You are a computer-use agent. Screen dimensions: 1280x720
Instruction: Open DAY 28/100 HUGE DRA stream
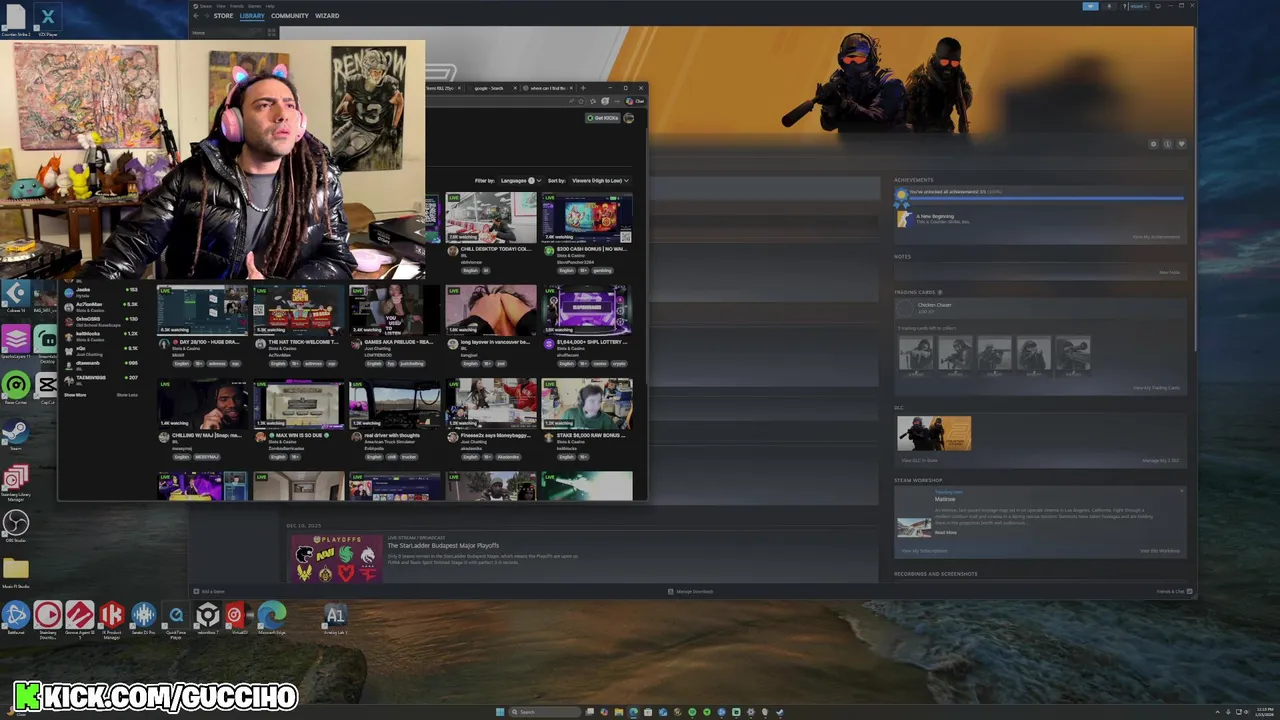202,311
